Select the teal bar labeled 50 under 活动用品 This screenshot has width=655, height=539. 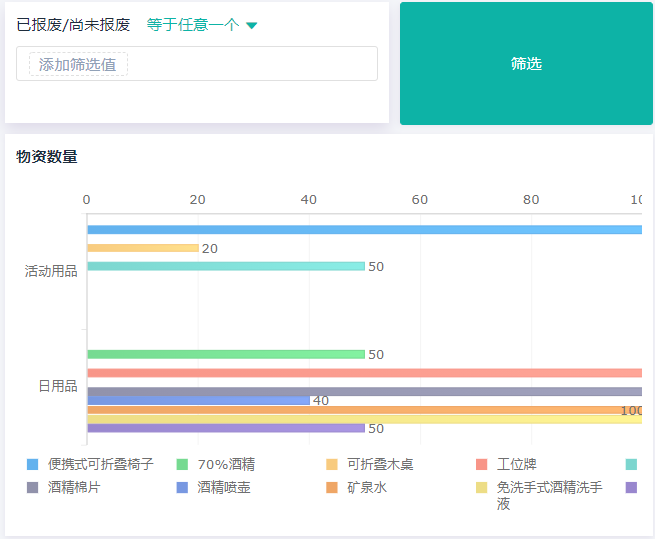coord(225,266)
